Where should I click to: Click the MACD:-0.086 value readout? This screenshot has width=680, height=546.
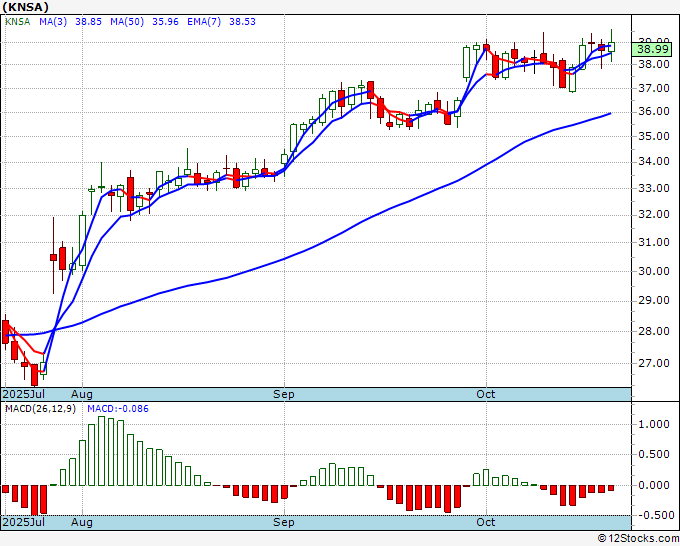click(118, 409)
